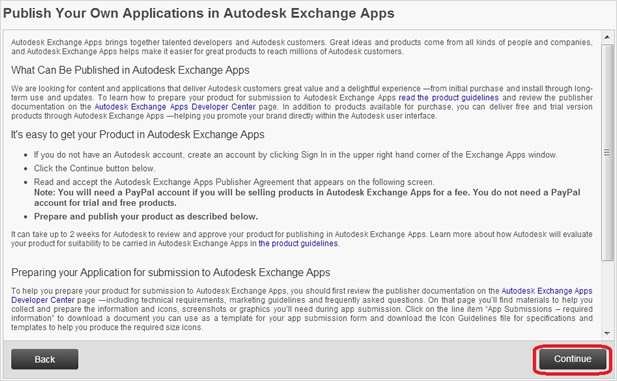Click title 'Publish Your Own Applications in Autodesk Exchange Apps'
Viewport: 617px width, 381px height.
click(199, 13)
